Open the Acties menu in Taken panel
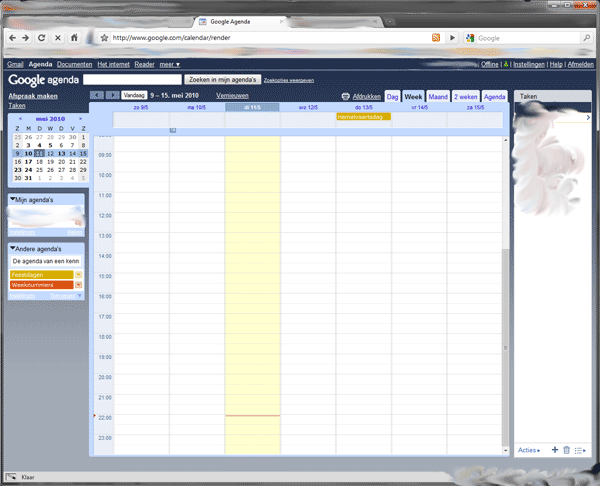This screenshot has height=486, width=600. [529, 450]
